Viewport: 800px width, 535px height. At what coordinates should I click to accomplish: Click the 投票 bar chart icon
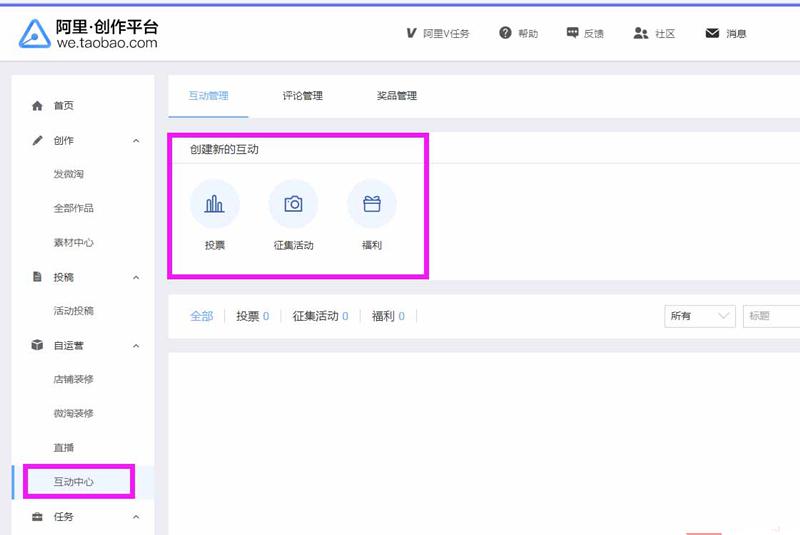(214, 203)
